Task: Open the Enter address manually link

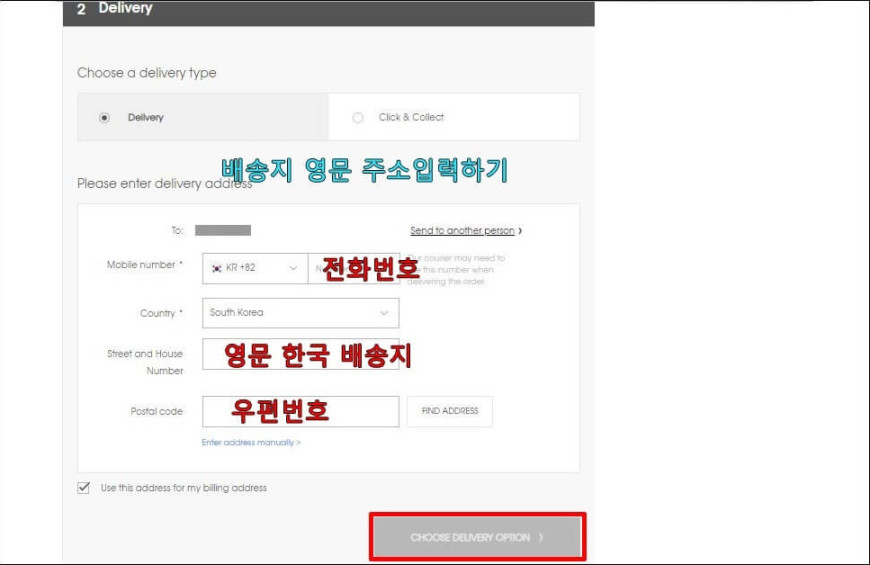Action: point(251,442)
